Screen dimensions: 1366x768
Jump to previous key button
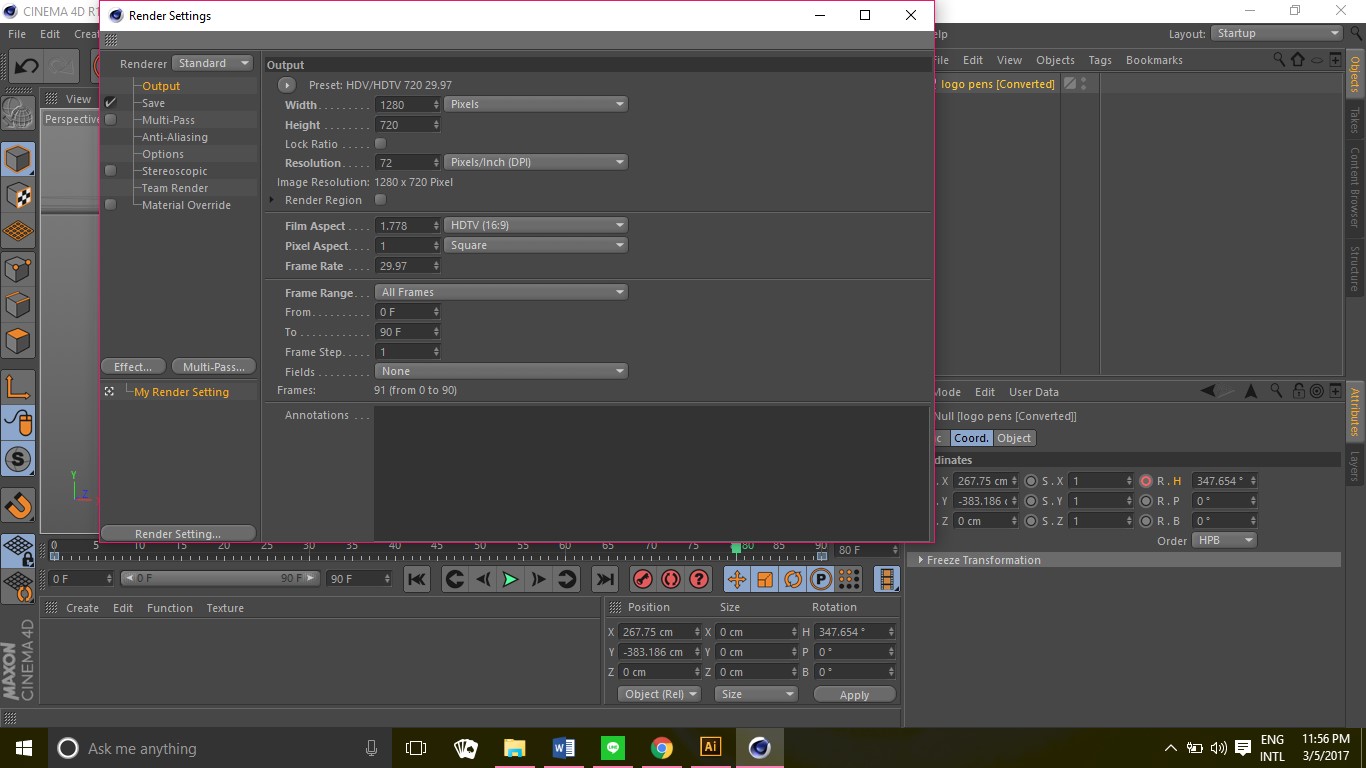coord(455,579)
